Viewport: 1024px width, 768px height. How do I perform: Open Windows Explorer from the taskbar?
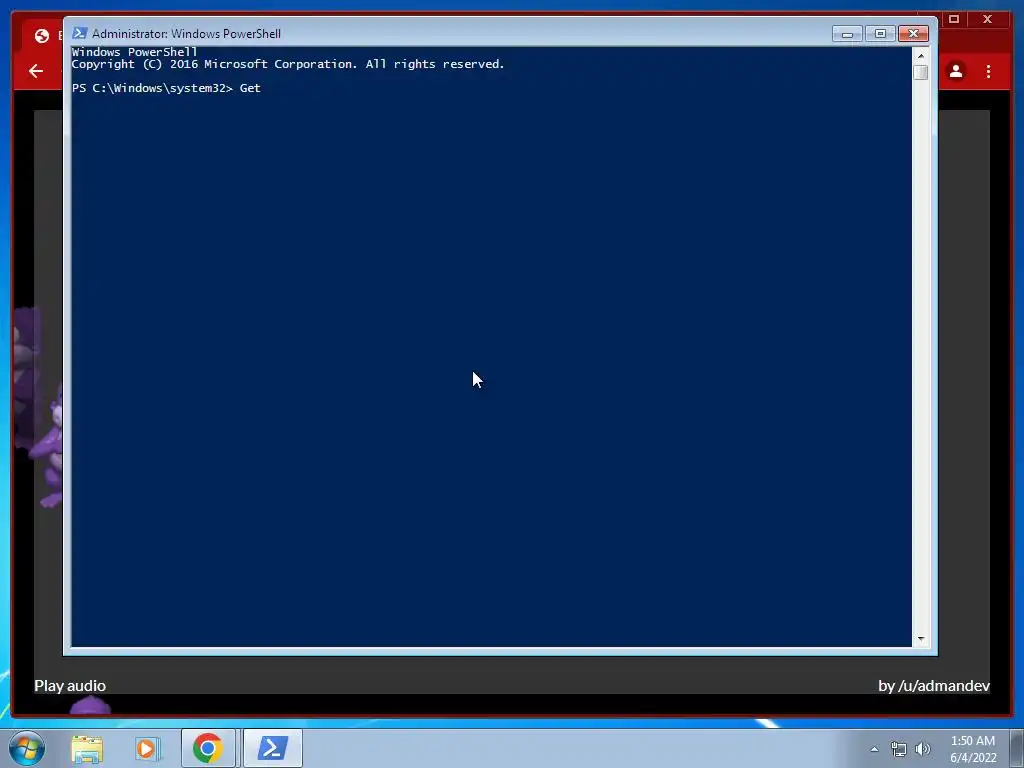[x=87, y=748]
